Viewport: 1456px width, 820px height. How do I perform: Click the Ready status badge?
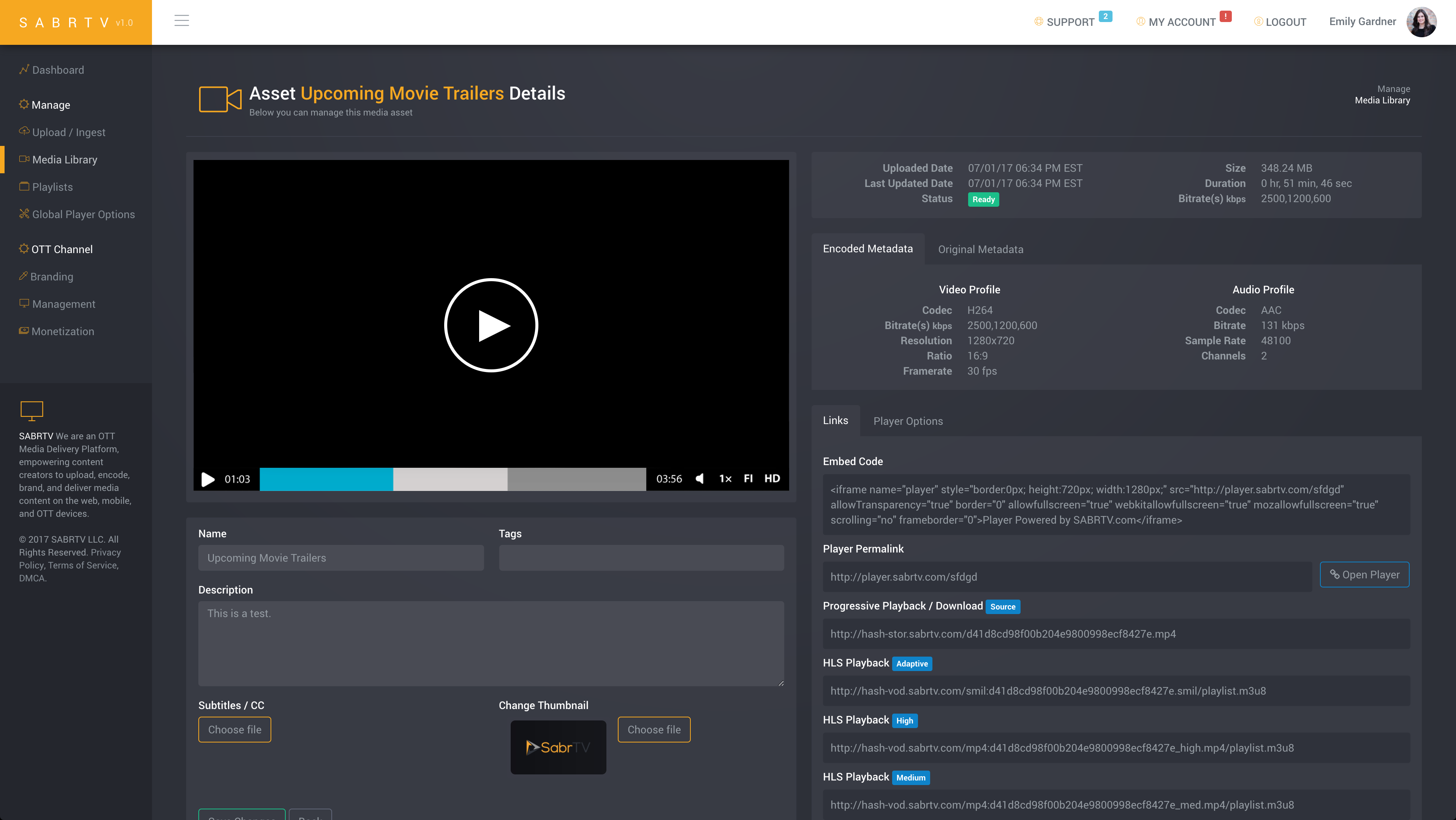click(983, 199)
